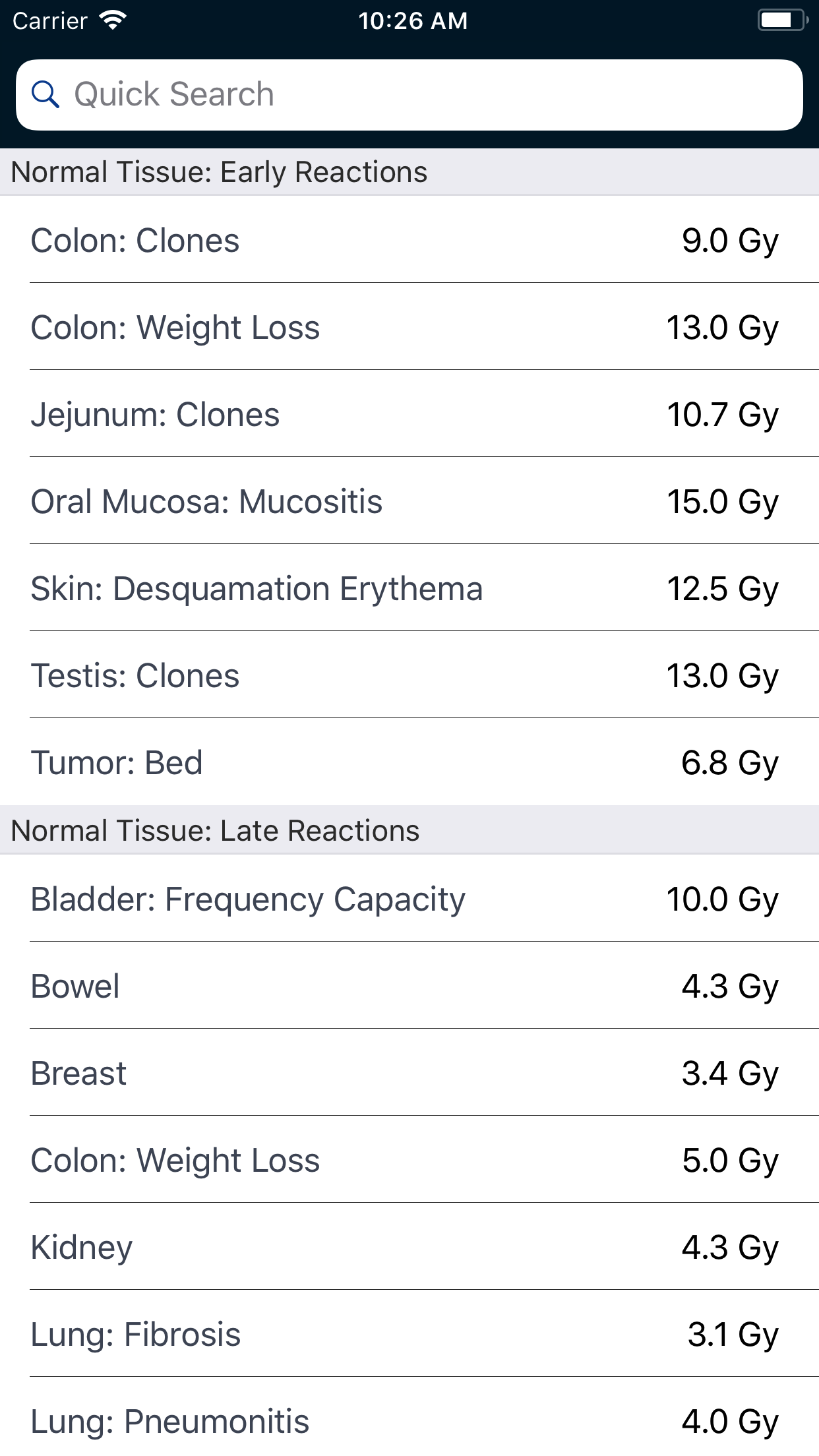Select the Kidney row
This screenshot has height=1456, width=819.
(409, 1247)
